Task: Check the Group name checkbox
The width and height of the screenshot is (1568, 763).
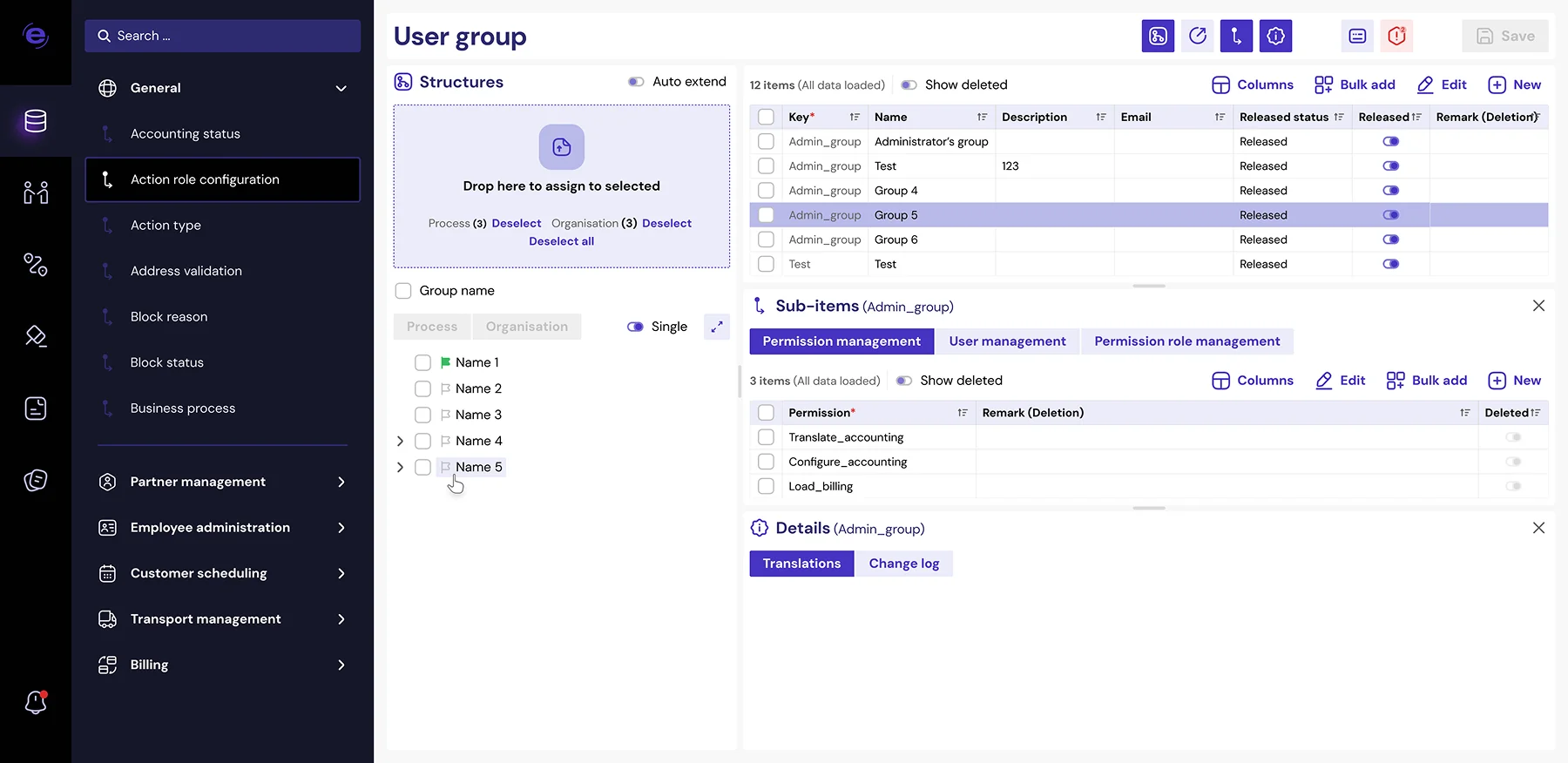Action: (x=403, y=291)
